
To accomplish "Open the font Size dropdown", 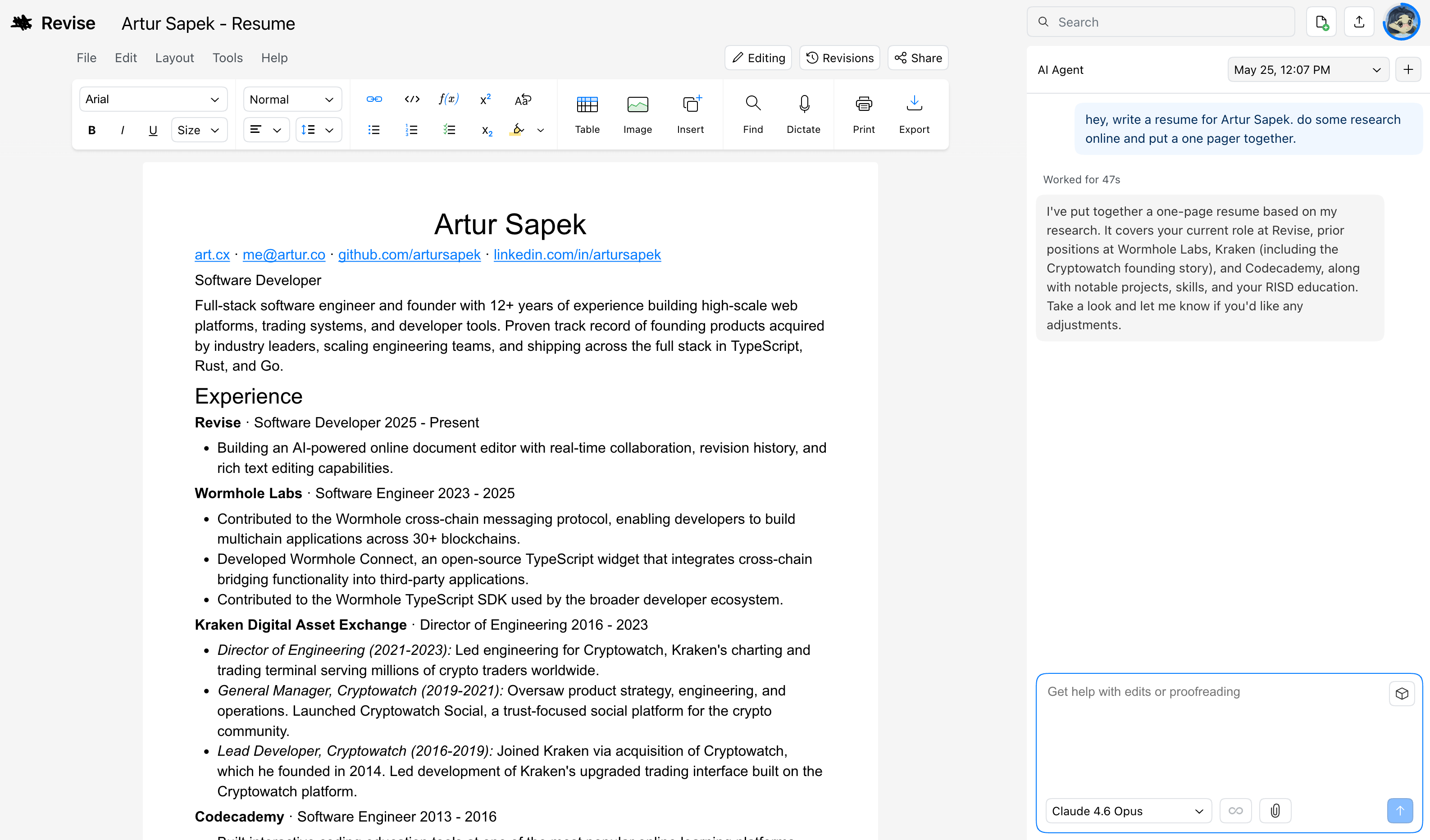I will tap(199, 131).
